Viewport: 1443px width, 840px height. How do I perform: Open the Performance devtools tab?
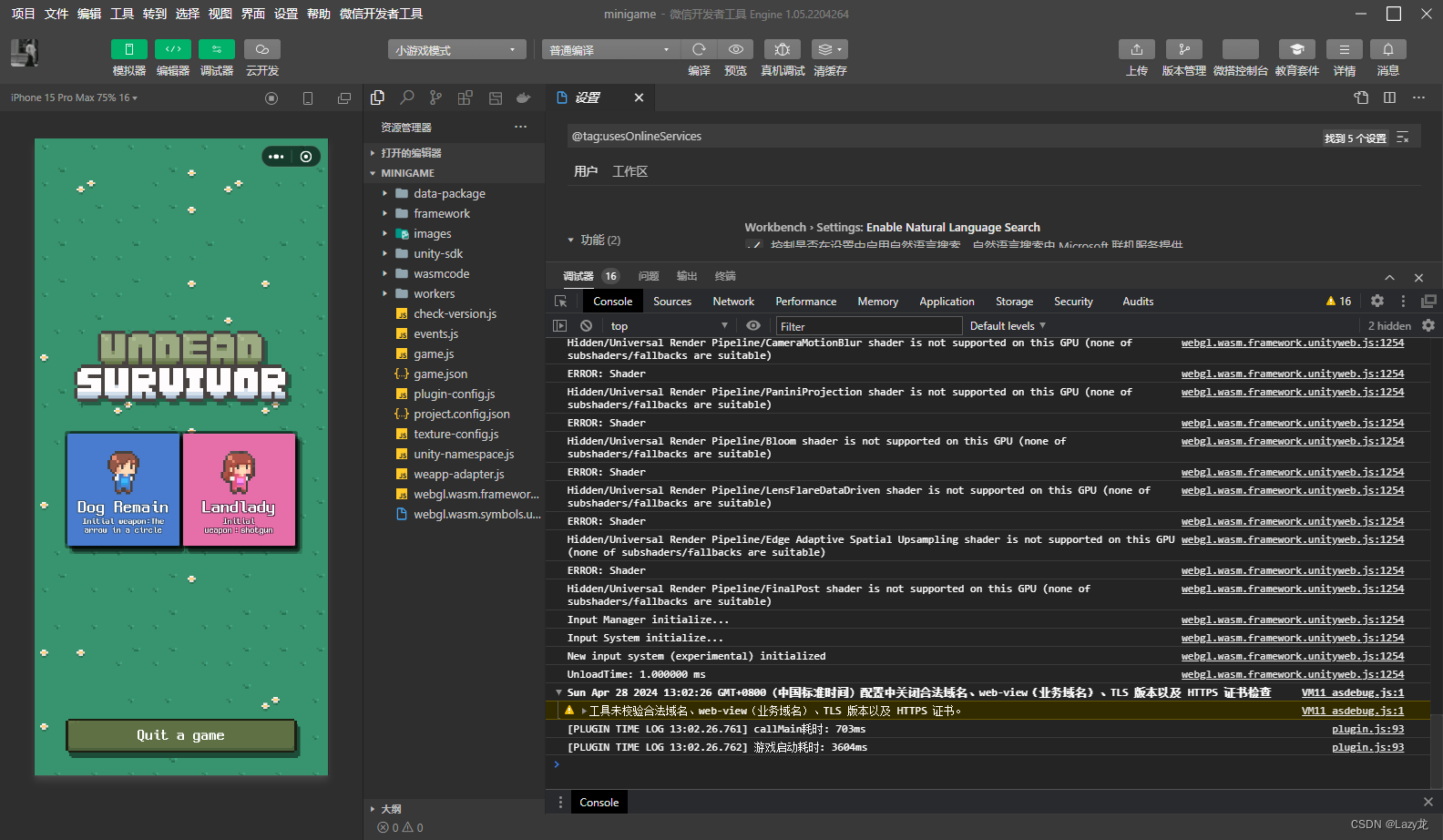tap(806, 302)
